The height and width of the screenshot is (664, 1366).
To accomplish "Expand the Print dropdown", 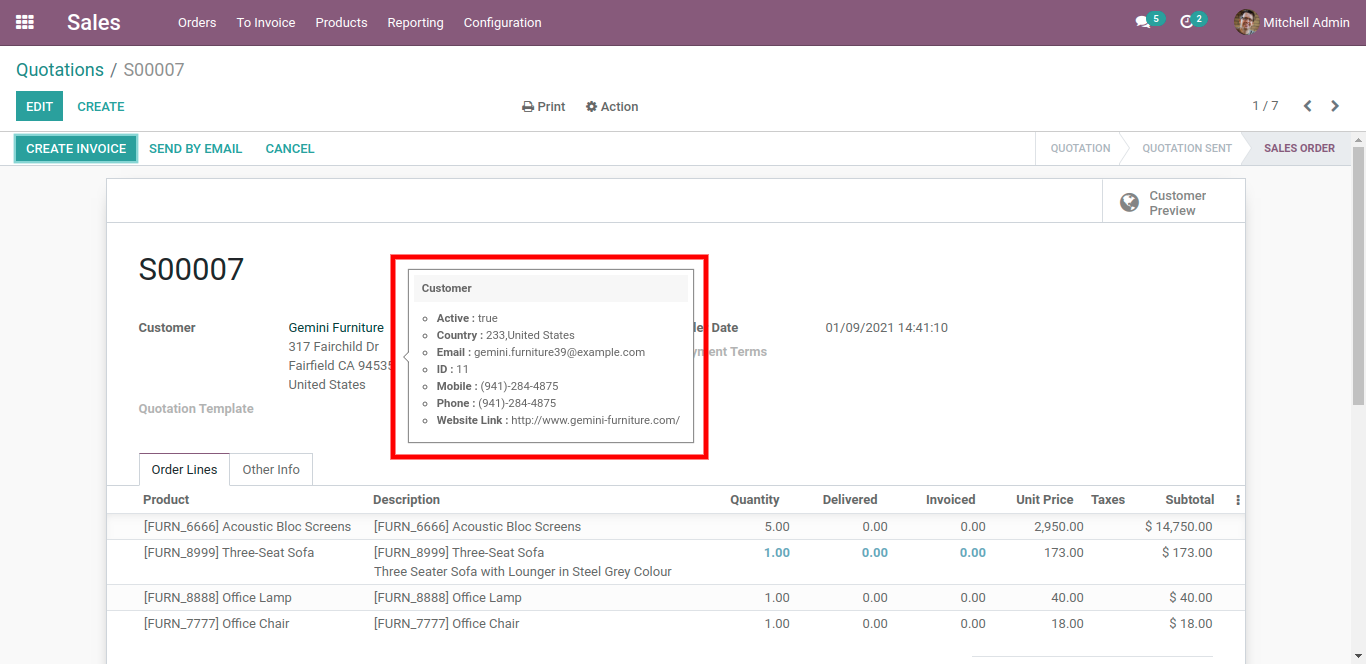I will tap(544, 107).
